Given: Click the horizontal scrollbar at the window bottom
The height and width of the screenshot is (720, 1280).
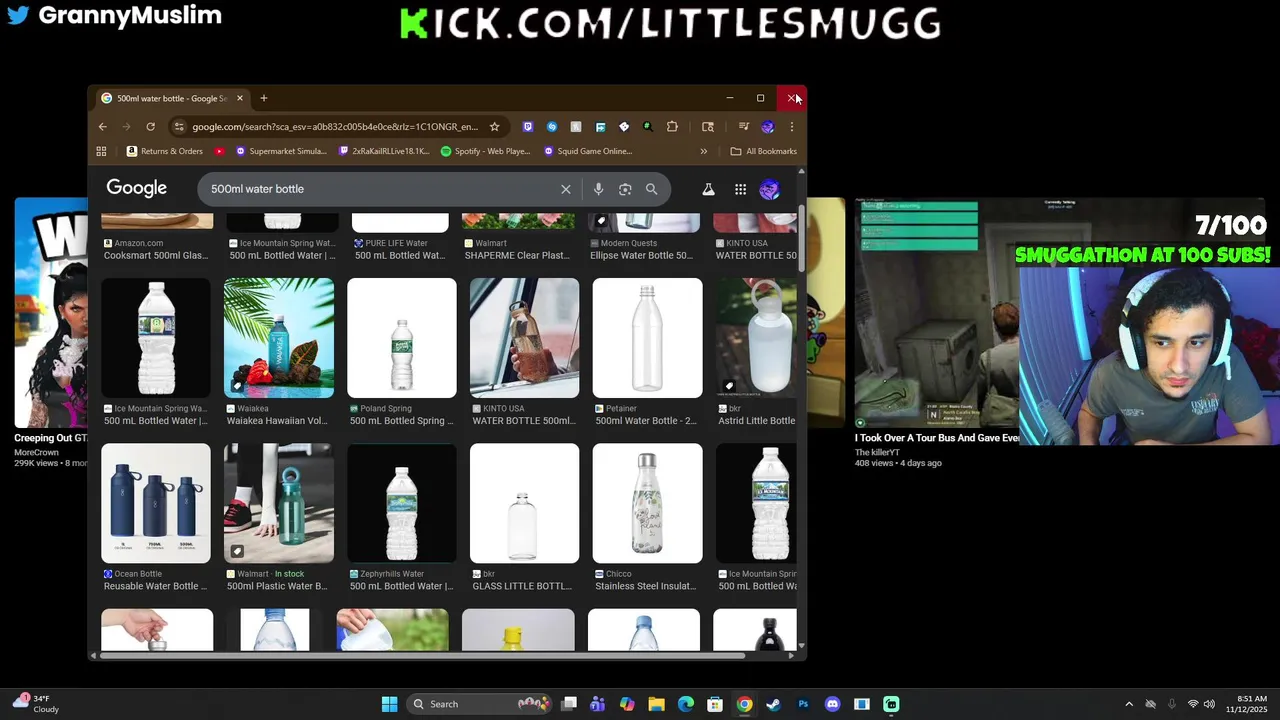Looking at the screenshot, I should point(420,656).
